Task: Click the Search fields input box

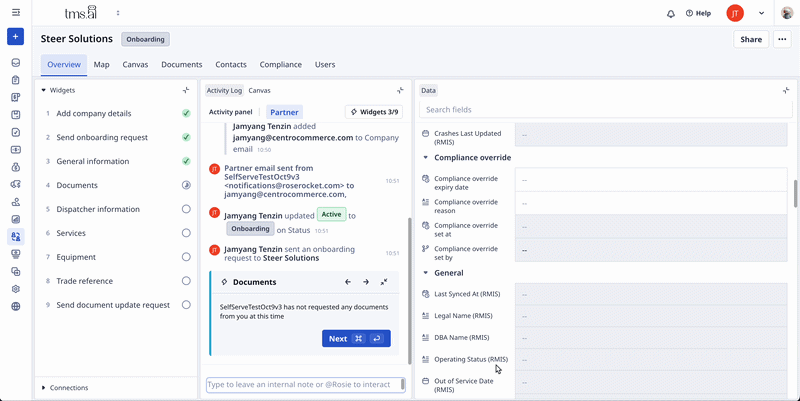Action: (x=605, y=109)
